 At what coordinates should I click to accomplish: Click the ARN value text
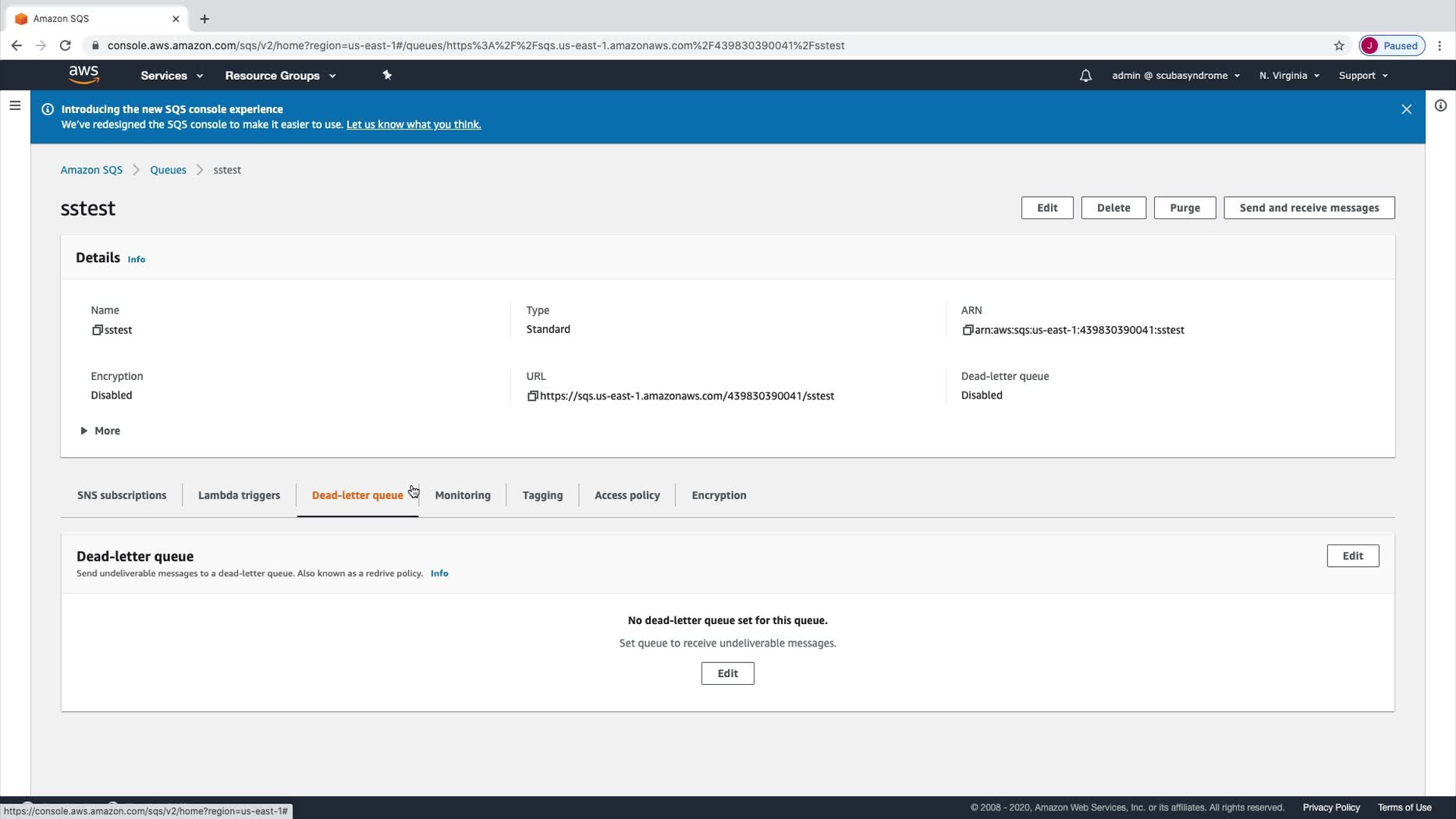click(1079, 330)
